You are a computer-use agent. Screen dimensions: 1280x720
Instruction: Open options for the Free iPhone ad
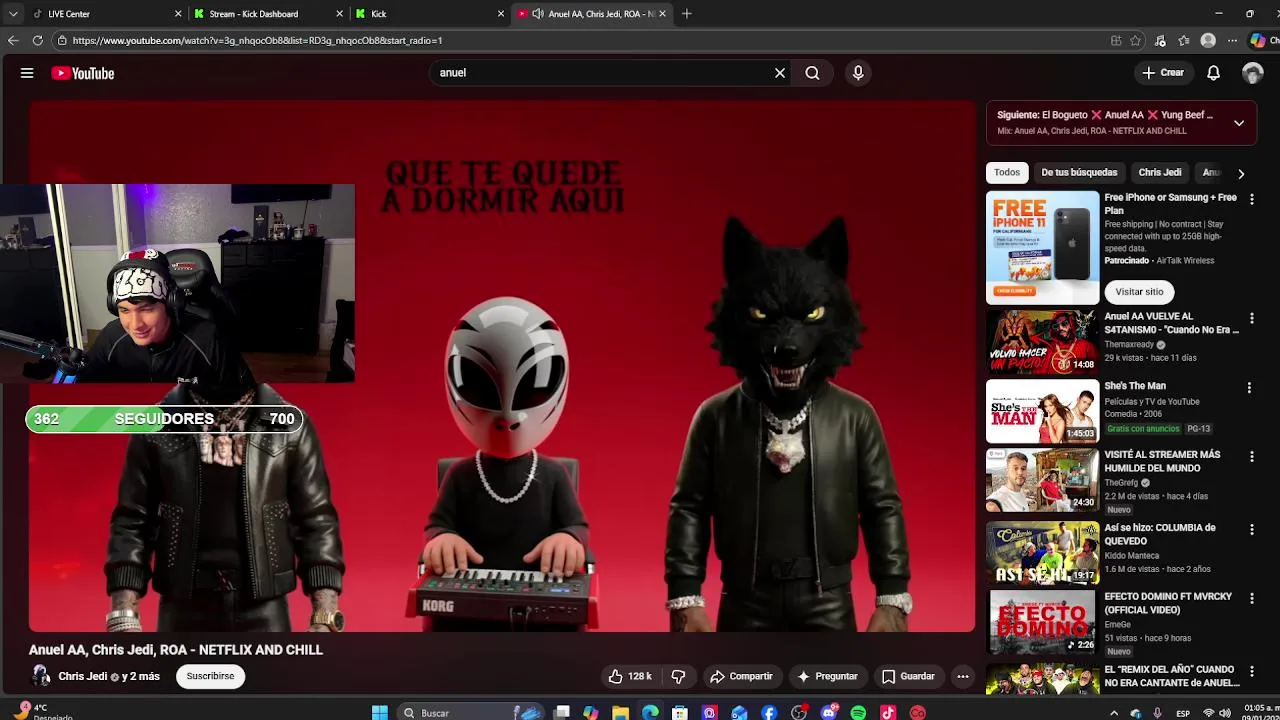coord(1251,200)
